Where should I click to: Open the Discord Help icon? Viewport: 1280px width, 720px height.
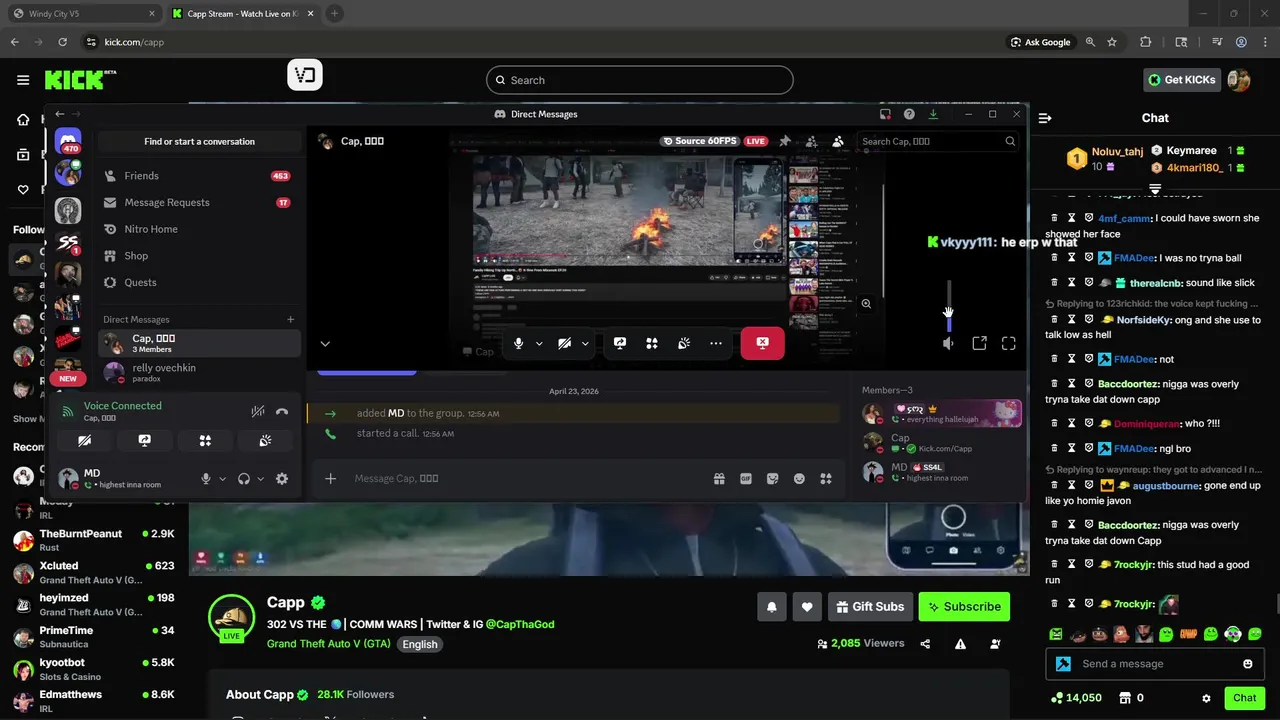click(x=909, y=114)
